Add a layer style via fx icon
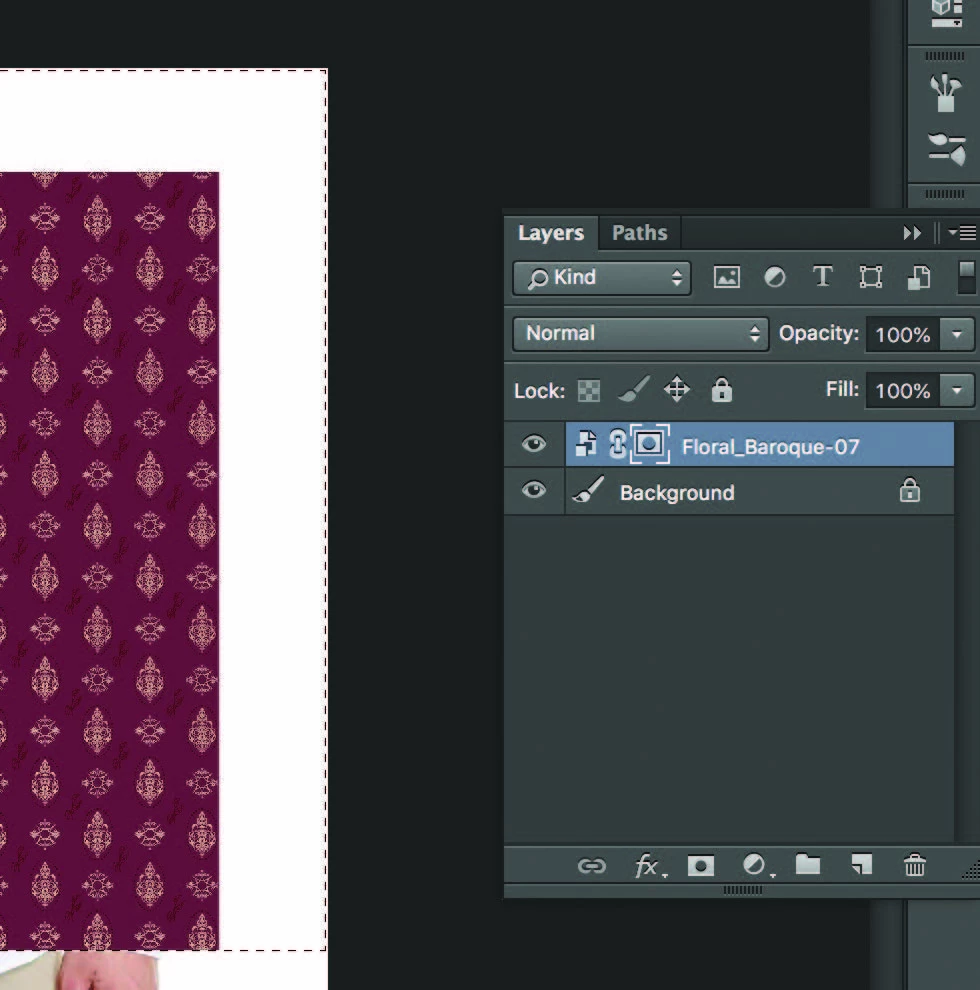The image size is (980, 990). click(650, 866)
